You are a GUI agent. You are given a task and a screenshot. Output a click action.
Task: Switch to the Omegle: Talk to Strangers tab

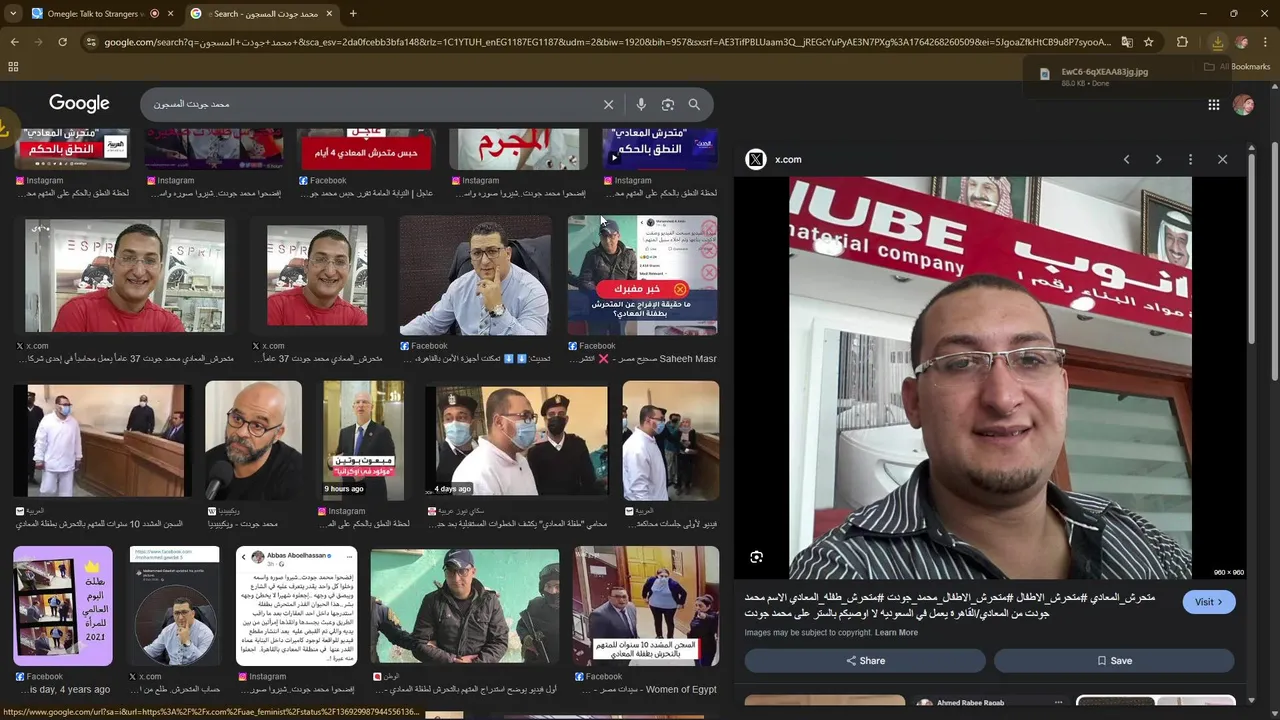(93, 13)
